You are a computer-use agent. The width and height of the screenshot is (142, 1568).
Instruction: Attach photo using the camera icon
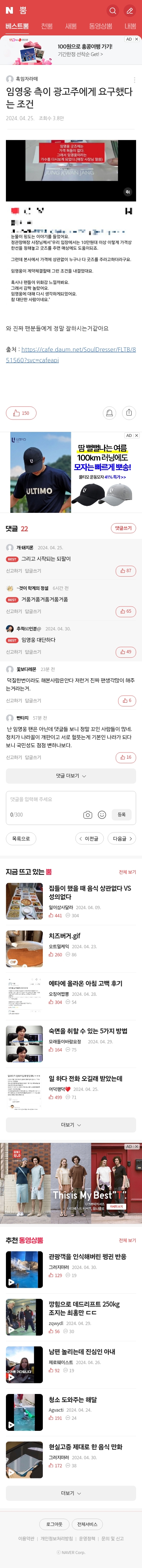pyautogui.click(x=88, y=814)
